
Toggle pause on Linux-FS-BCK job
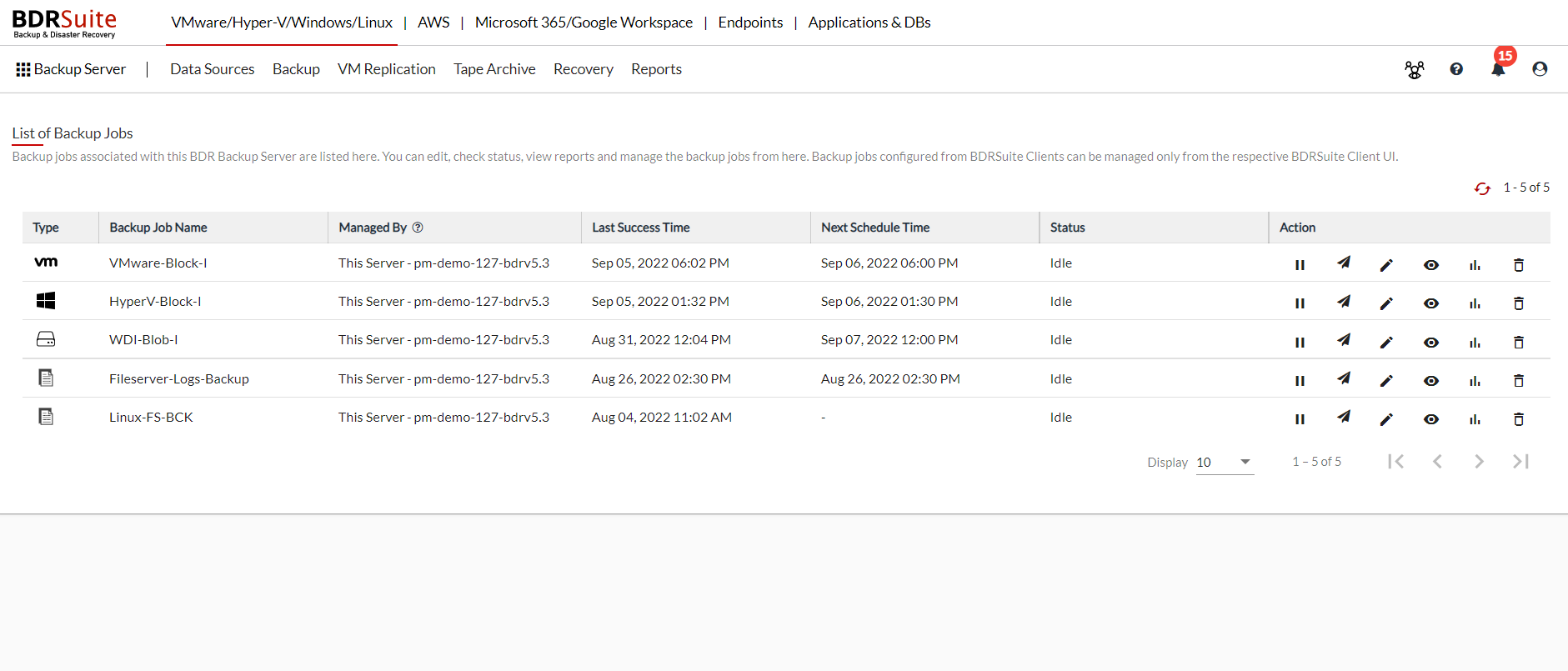point(1300,419)
